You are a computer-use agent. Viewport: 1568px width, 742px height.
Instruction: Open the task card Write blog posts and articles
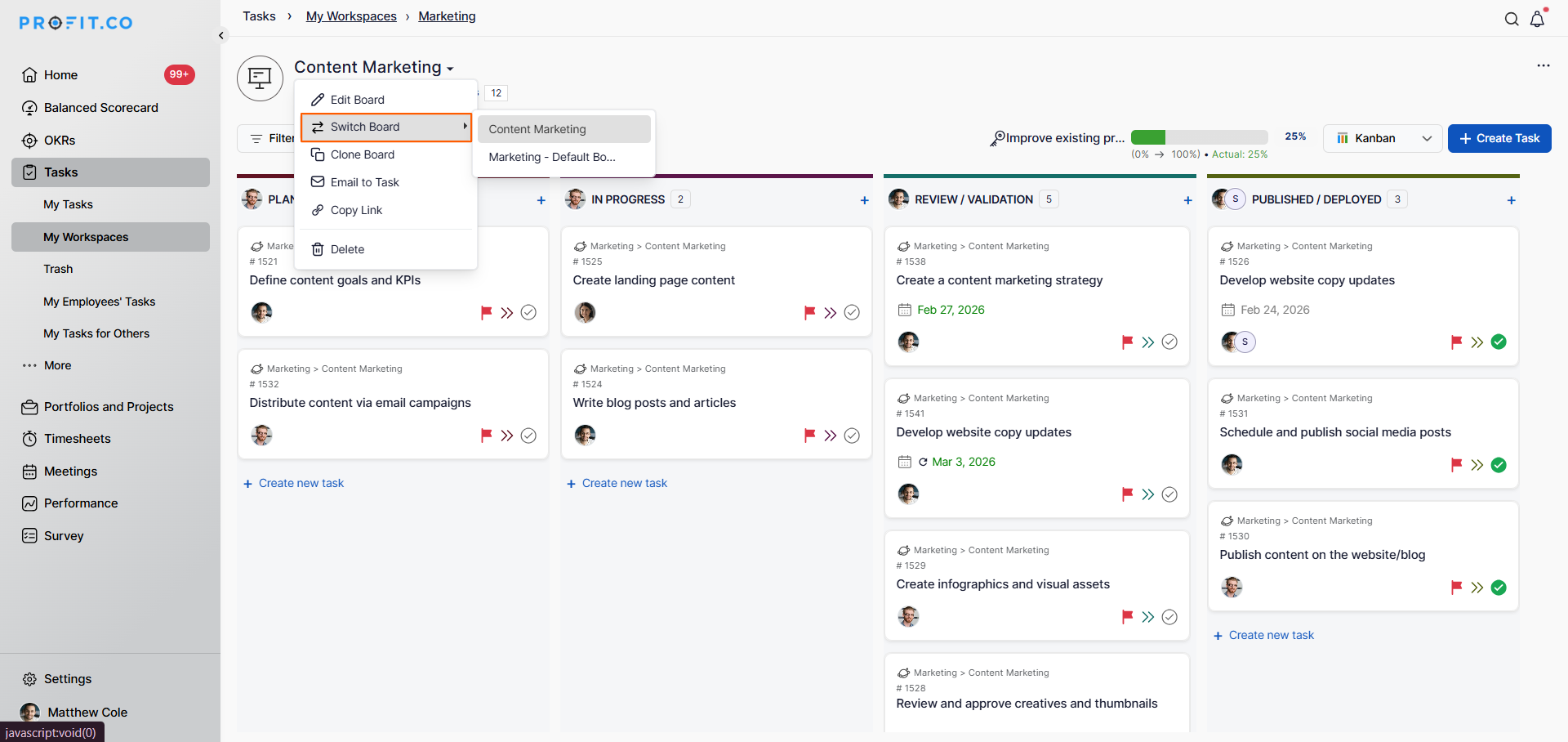point(654,403)
